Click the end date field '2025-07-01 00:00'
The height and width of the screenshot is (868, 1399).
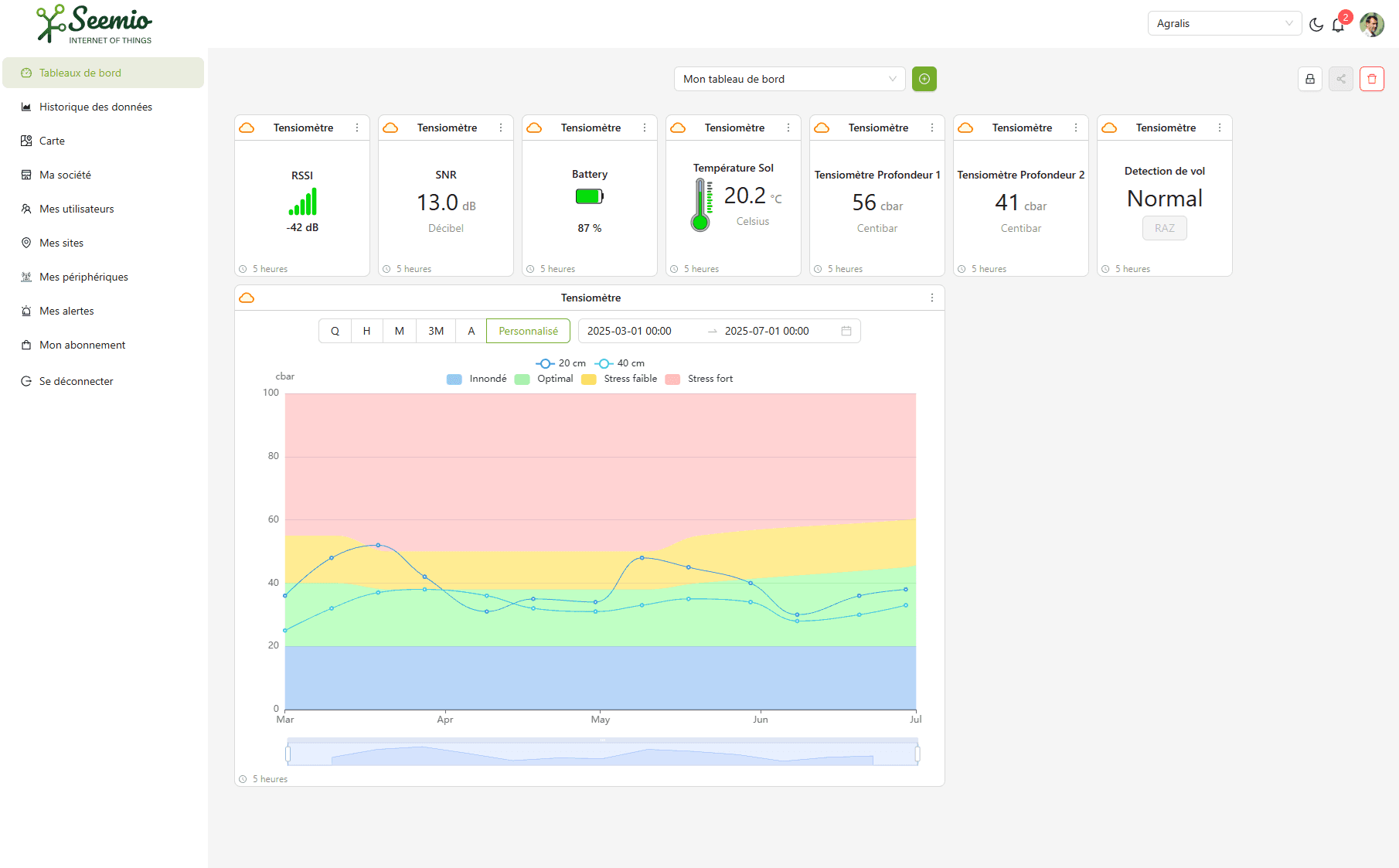pyautogui.click(x=766, y=331)
